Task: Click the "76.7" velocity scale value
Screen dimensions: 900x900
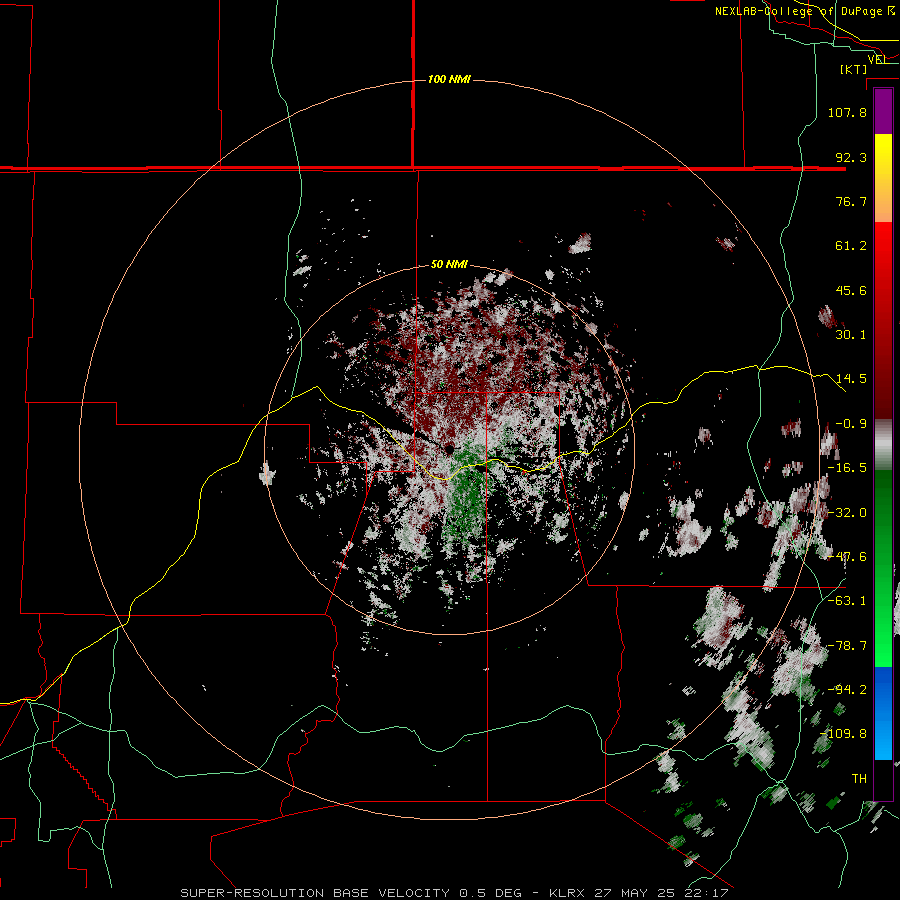Action: (x=851, y=201)
